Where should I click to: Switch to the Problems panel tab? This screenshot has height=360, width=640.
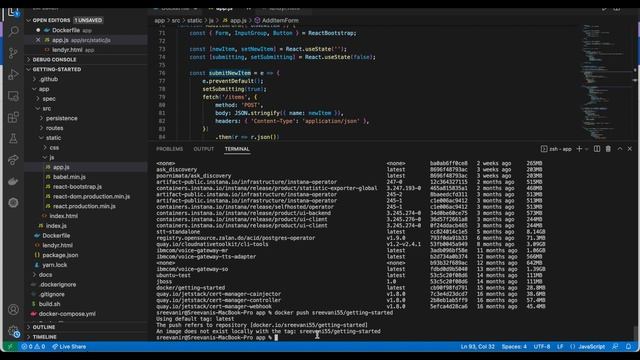(169, 149)
